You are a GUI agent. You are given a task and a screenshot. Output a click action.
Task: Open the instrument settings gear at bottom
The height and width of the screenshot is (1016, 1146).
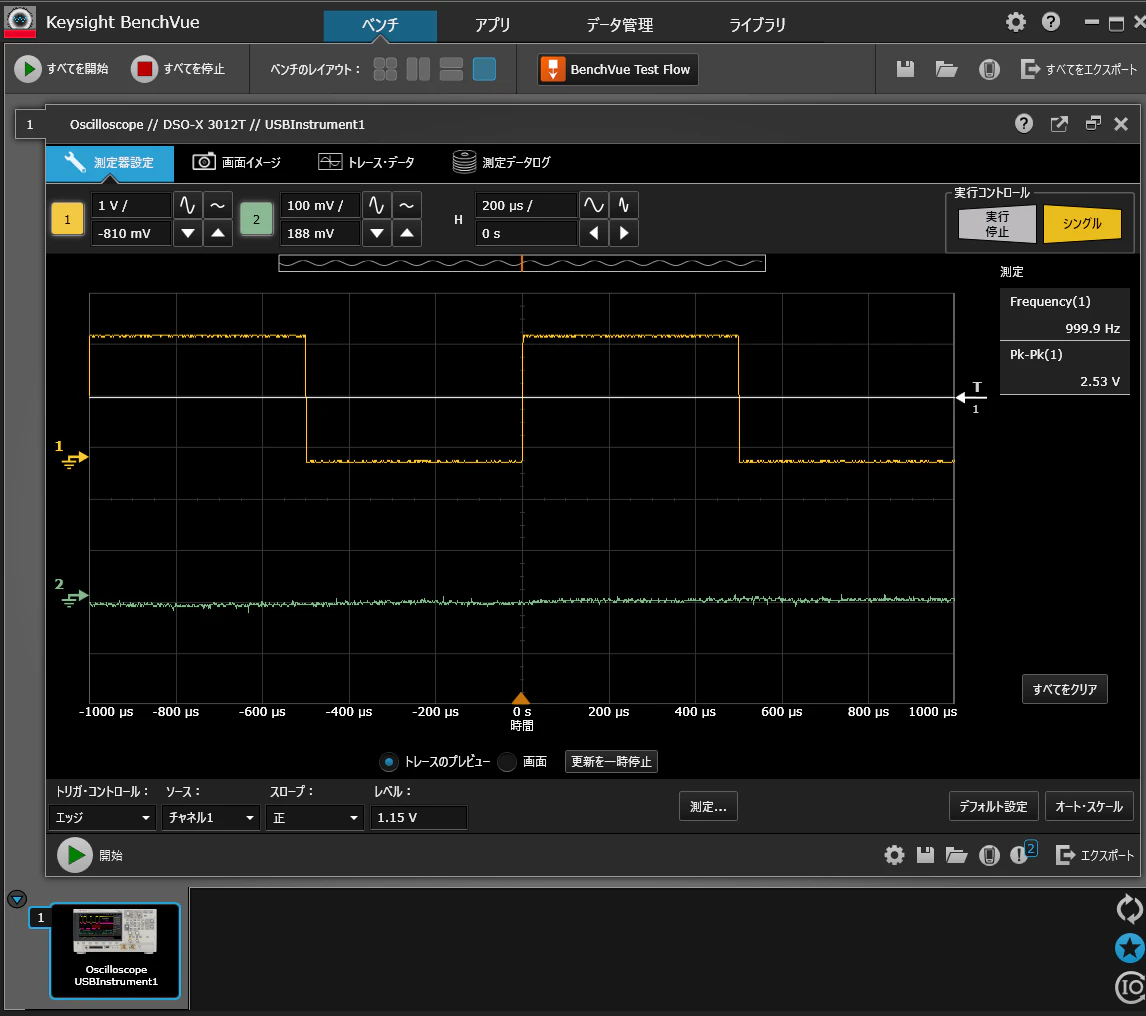click(895, 854)
